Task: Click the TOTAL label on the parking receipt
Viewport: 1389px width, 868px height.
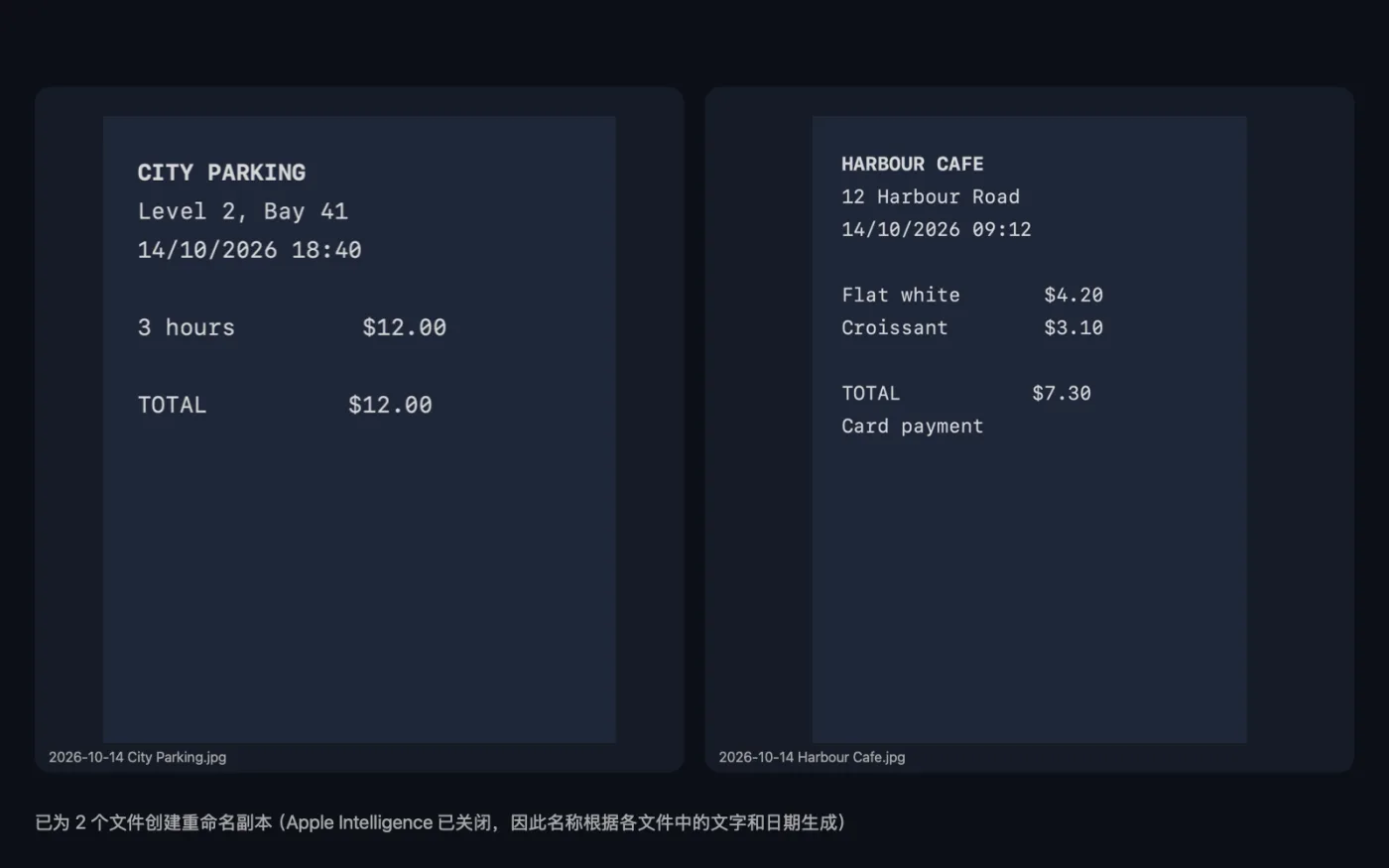Action: click(x=172, y=405)
